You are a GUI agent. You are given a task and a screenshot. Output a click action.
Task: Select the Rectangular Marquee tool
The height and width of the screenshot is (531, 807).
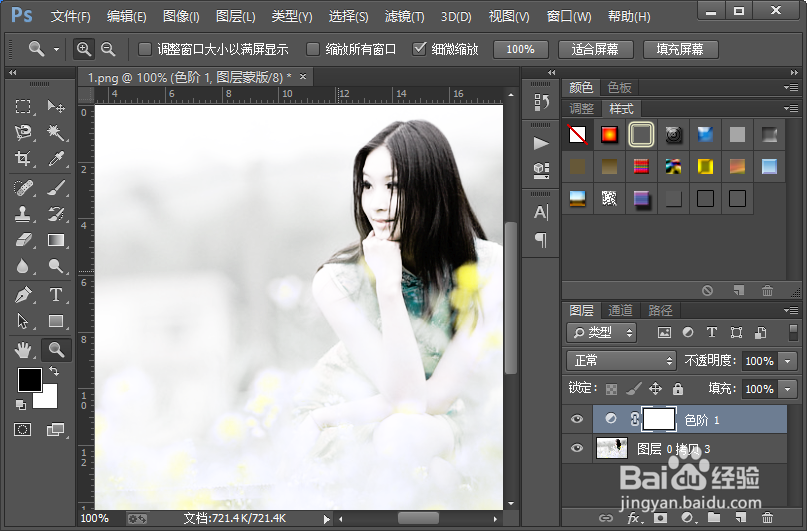coord(23,107)
